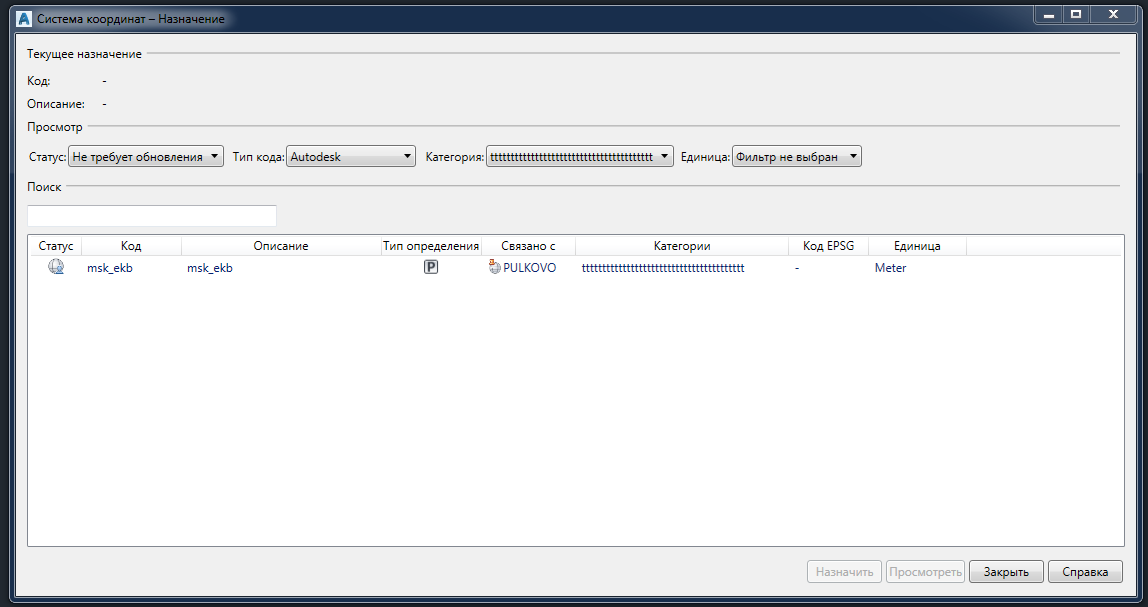Click the Назначить button

click(844, 572)
